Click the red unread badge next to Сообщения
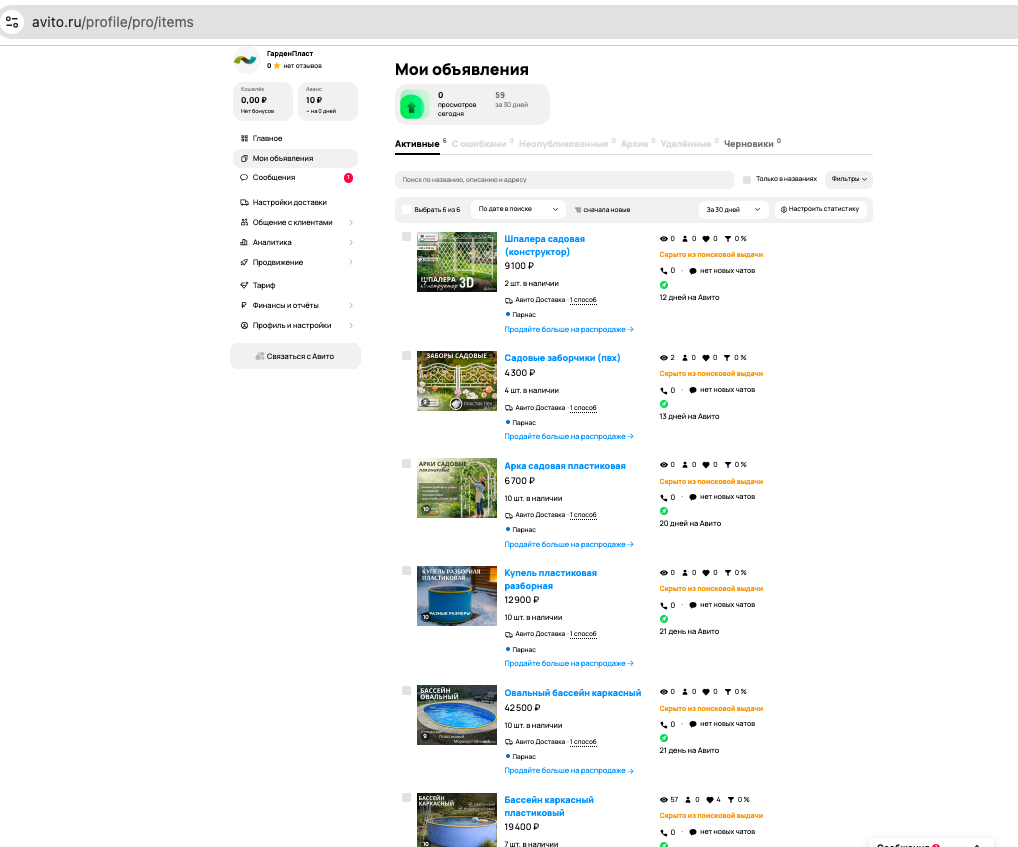This screenshot has width=1018, height=847. [x=348, y=178]
